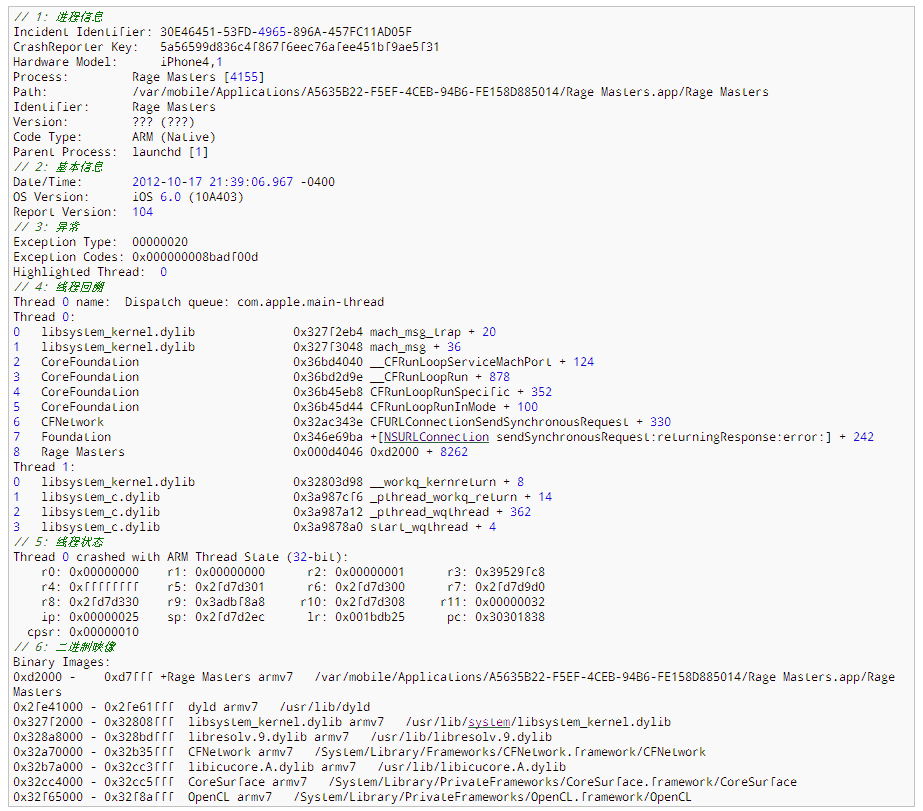Click the pc register value 0x30301838
923x811 pixels.
point(510,617)
